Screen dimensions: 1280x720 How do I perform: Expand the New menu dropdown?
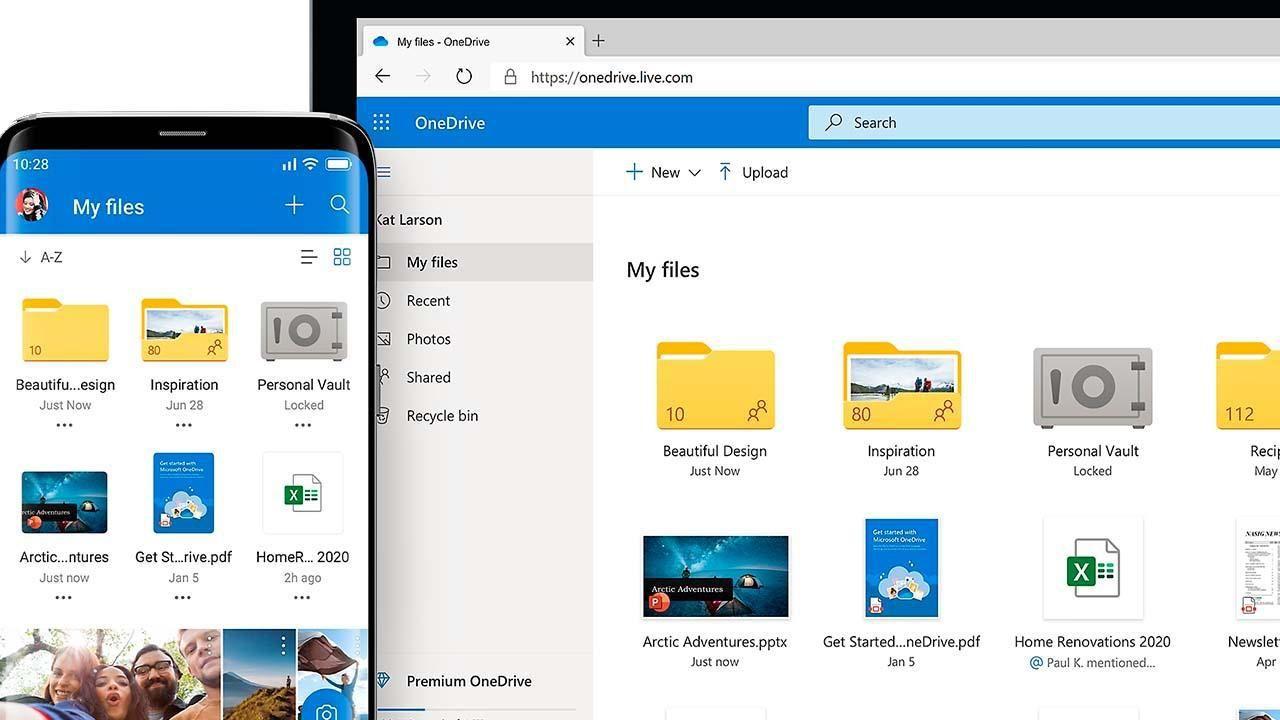697,172
